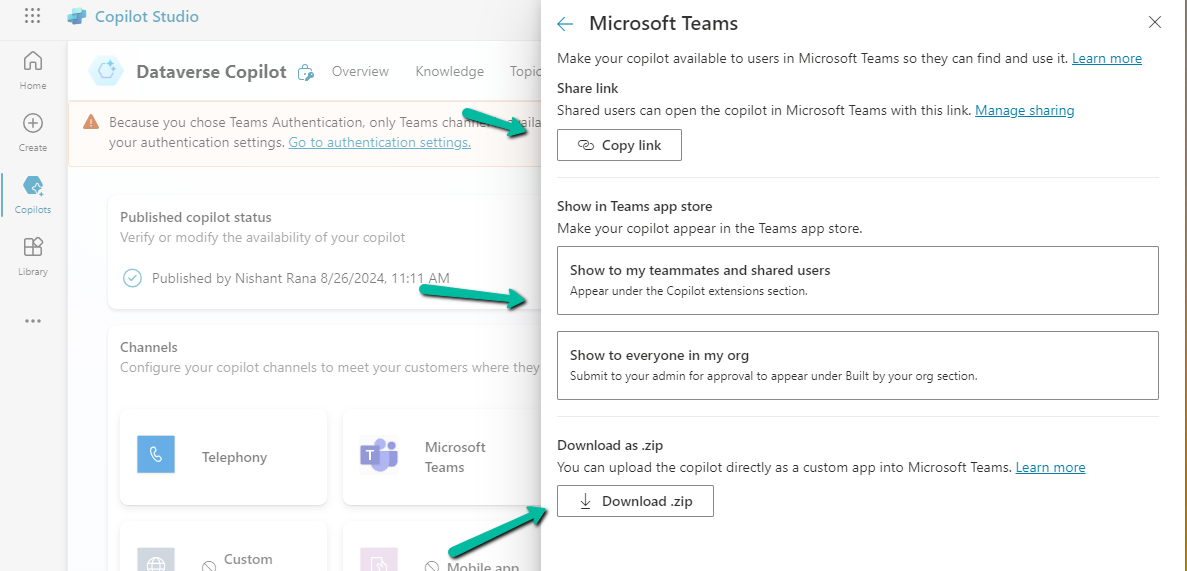Screen dimensions: 1187x571
Task: Switch to the Knowledge tab
Action: pos(449,72)
